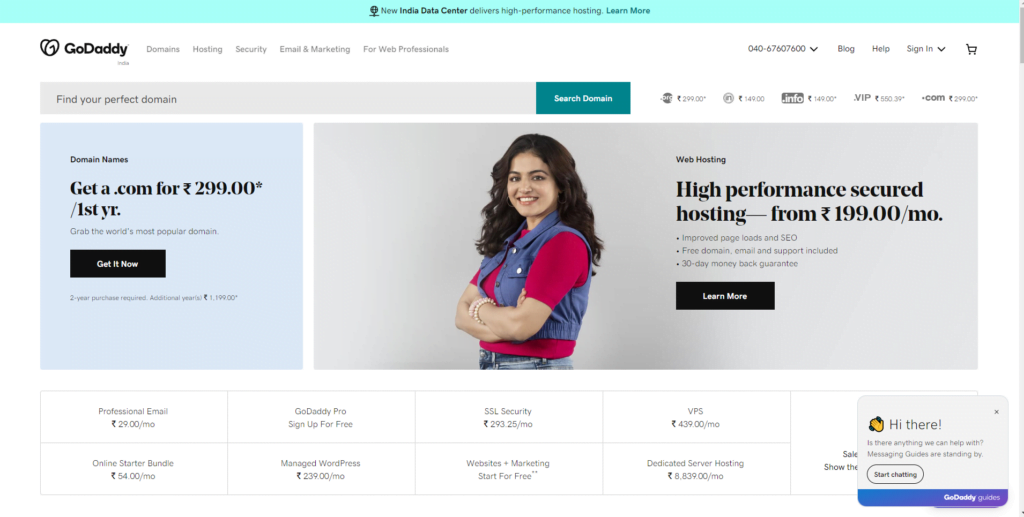This screenshot has height=517, width=1024.
Task: Open the Hosting menu
Action: (207, 49)
